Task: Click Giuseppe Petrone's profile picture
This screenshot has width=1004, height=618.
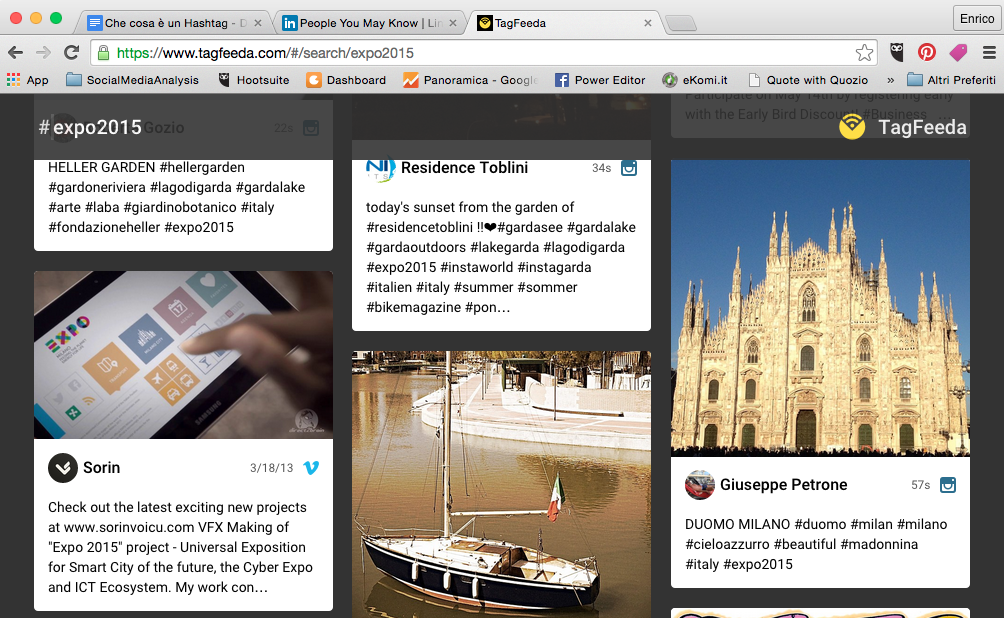Action: coord(700,485)
